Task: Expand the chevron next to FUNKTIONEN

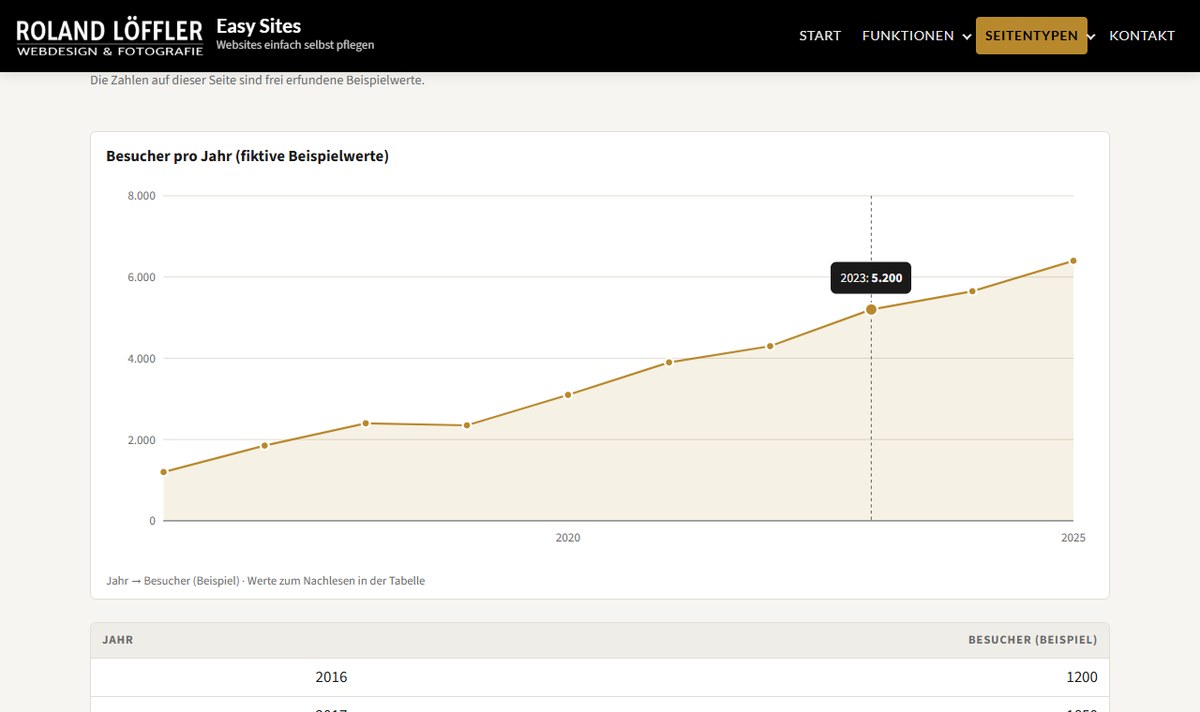Action: (x=967, y=37)
